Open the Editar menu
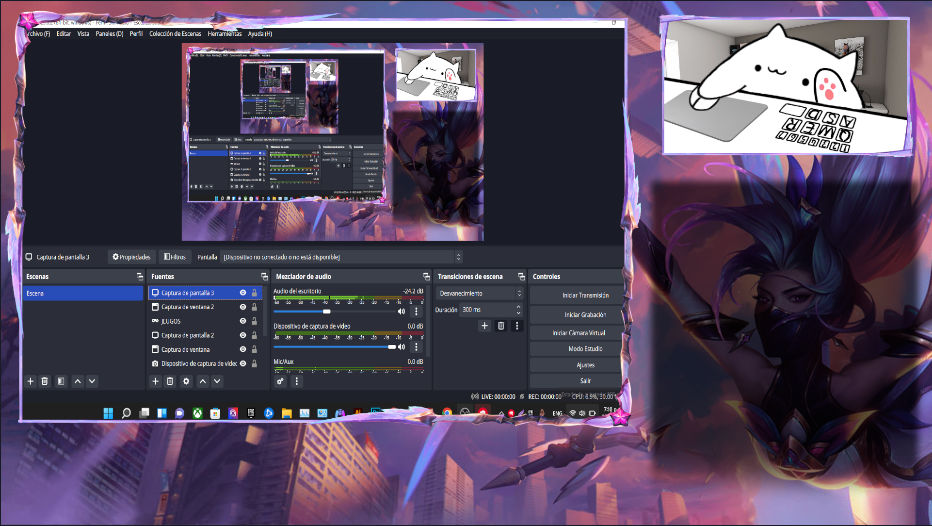The width and height of the screenshot is (932, 526). pyautogui.click(x=64, y=34)
